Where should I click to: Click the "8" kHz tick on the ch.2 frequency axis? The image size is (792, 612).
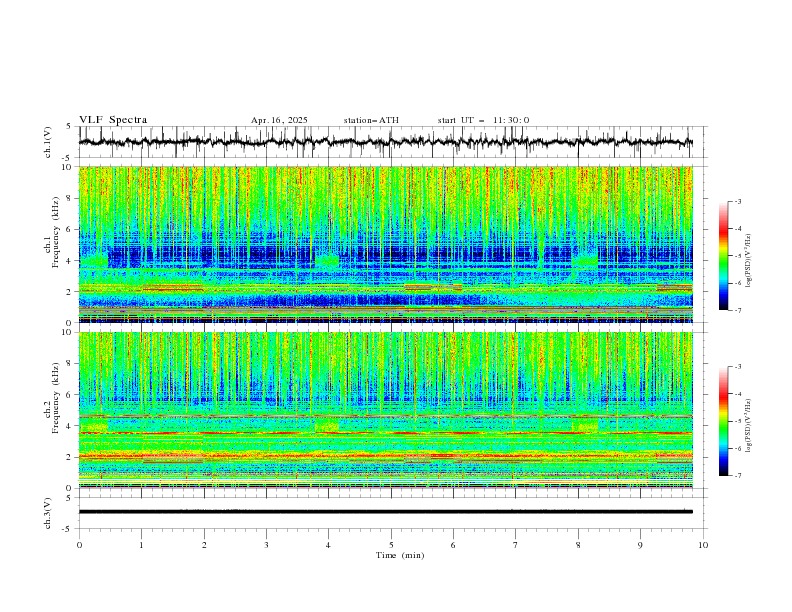click(x=72, y=364)
